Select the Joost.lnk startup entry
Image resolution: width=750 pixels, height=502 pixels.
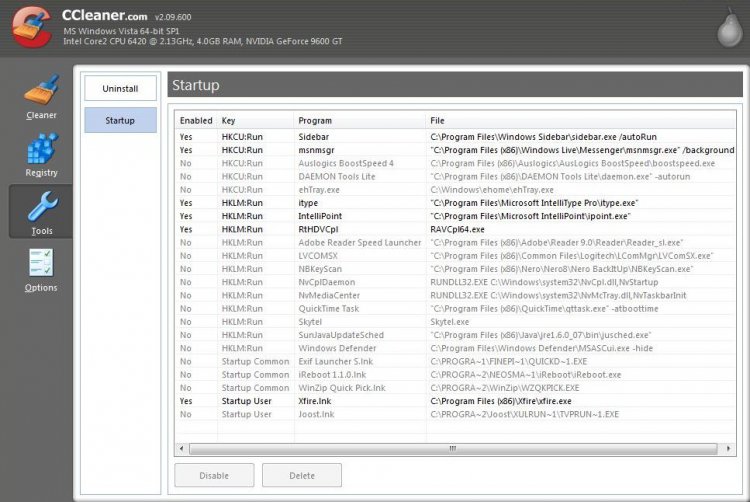pyautogui.click(x=455, y=415)
